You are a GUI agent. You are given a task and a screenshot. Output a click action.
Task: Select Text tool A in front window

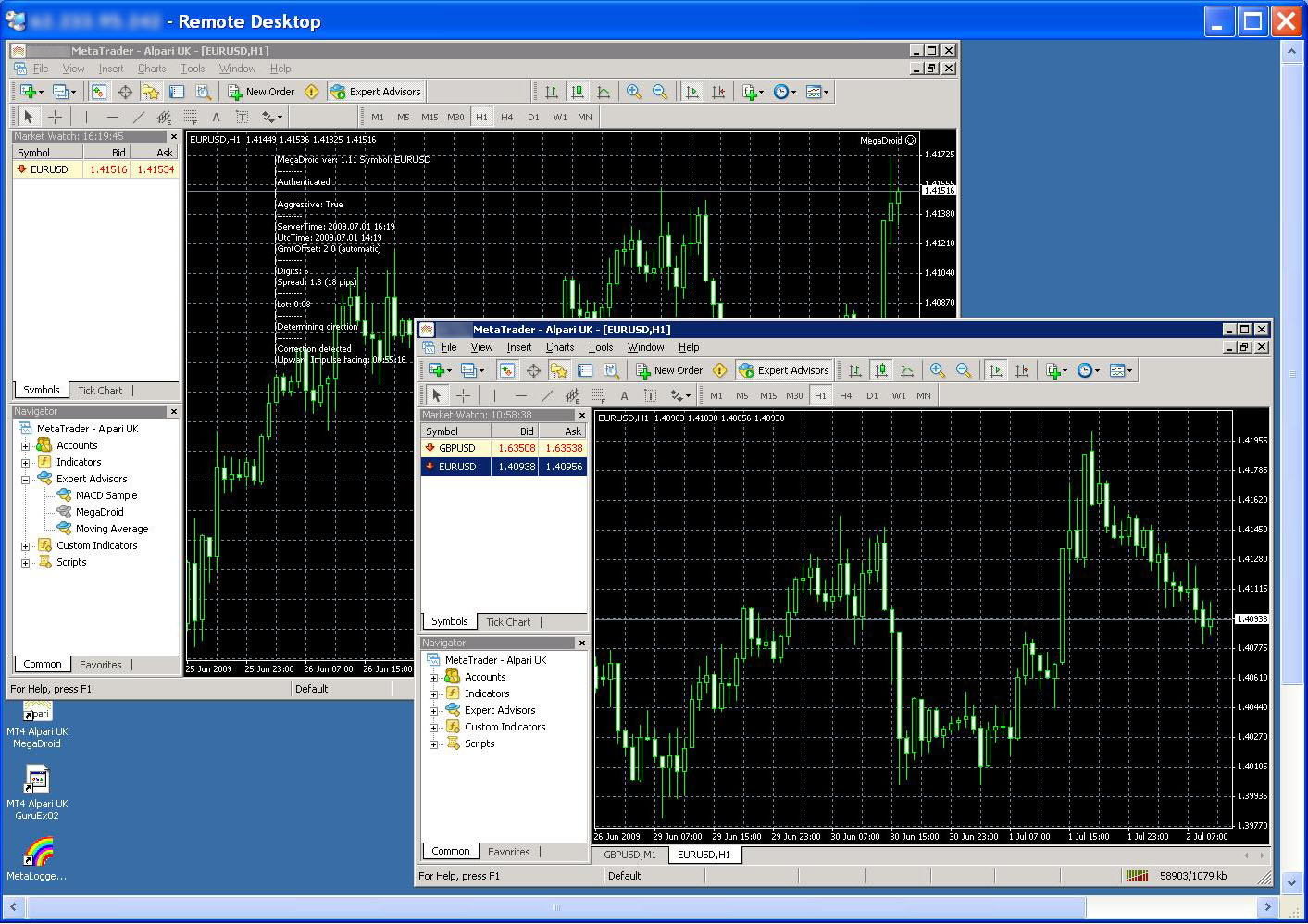pyautogui.click(x=624, y=395)
